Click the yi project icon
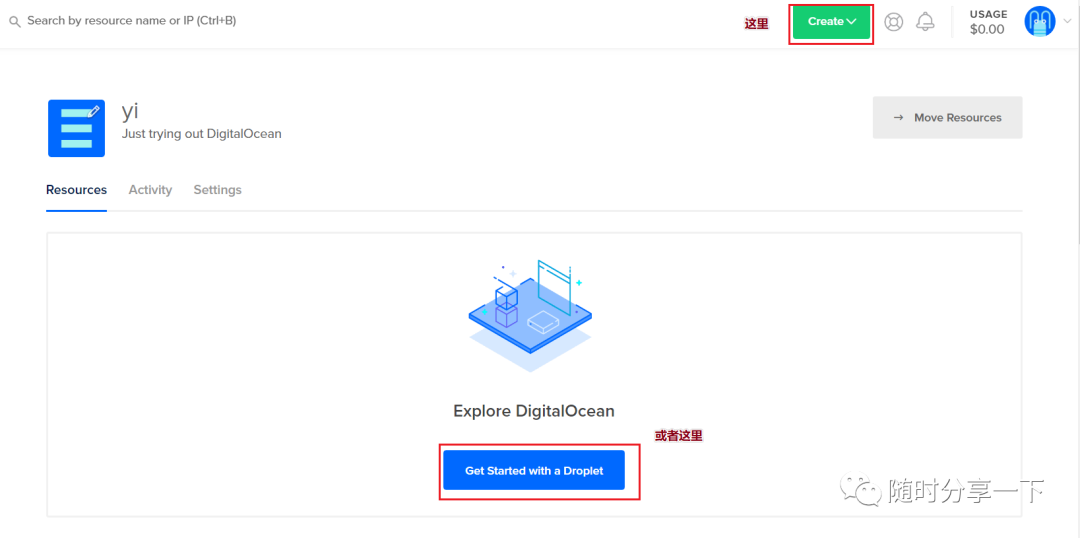The image size is (1080, 538). (76, 128)
